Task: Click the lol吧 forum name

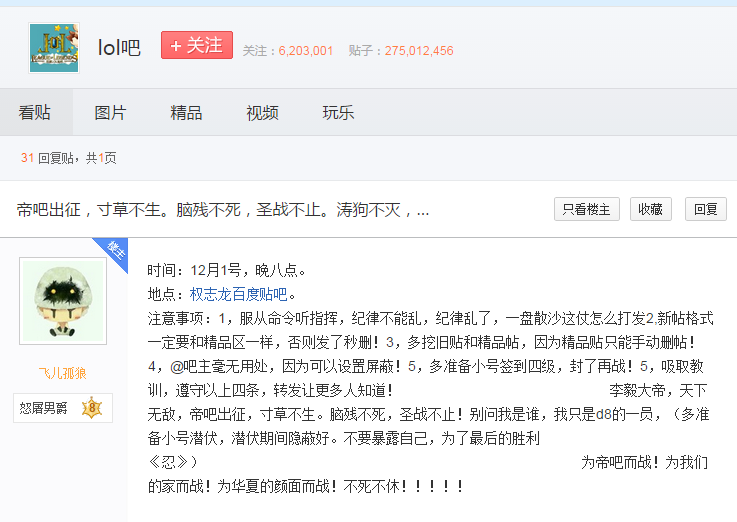Action: tap(119, 48)
